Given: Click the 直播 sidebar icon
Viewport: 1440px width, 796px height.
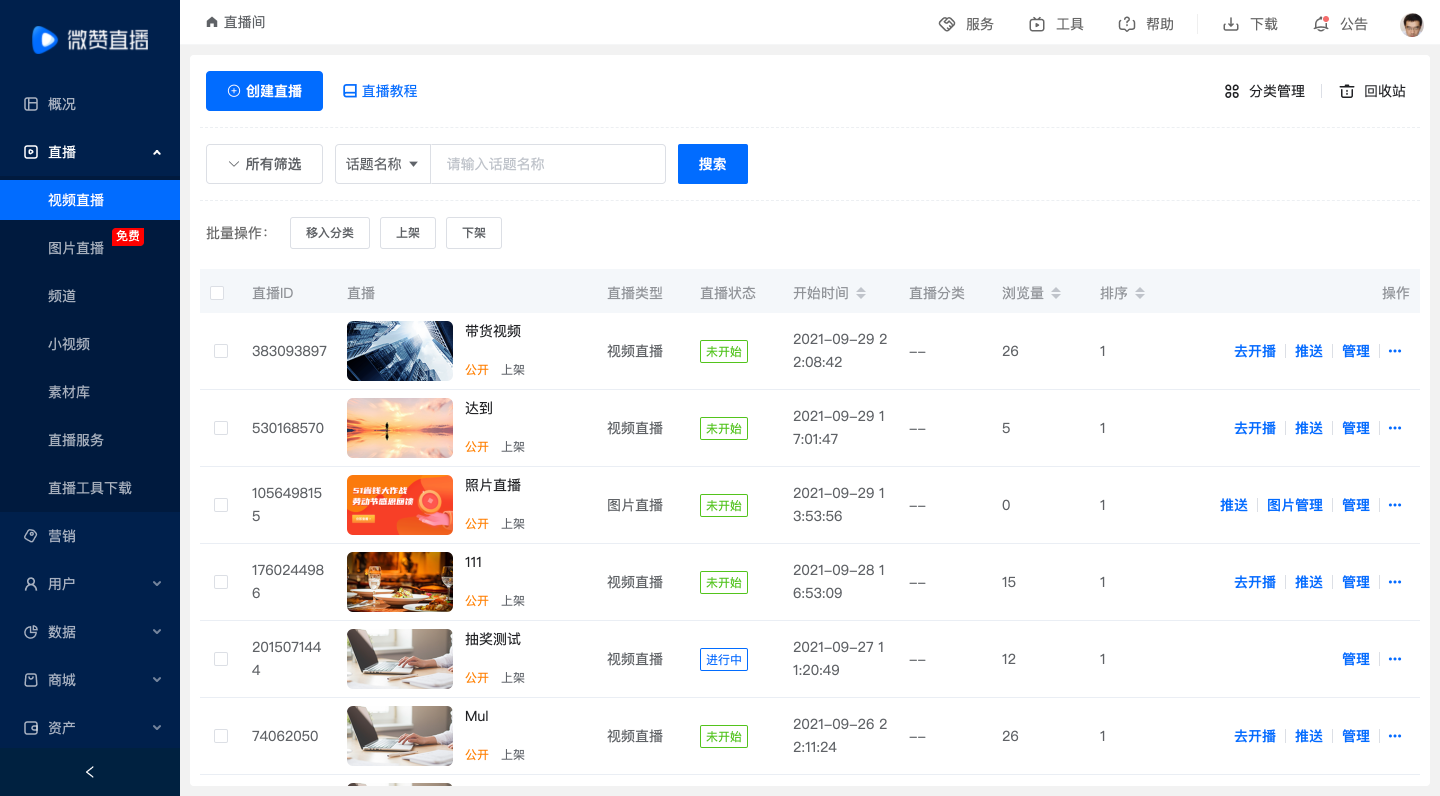Looking at the screenshot, I should tap(31, 152).
